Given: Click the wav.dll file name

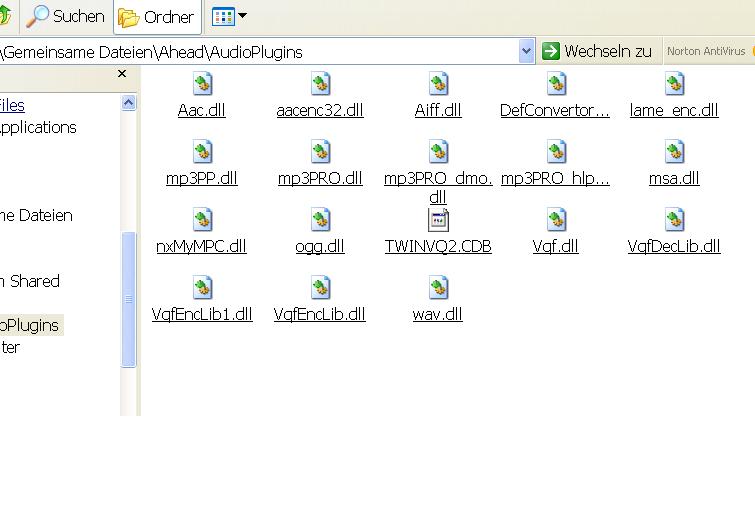Looking at the screenshot, I should pyautogui.click(x=438, y=315).
